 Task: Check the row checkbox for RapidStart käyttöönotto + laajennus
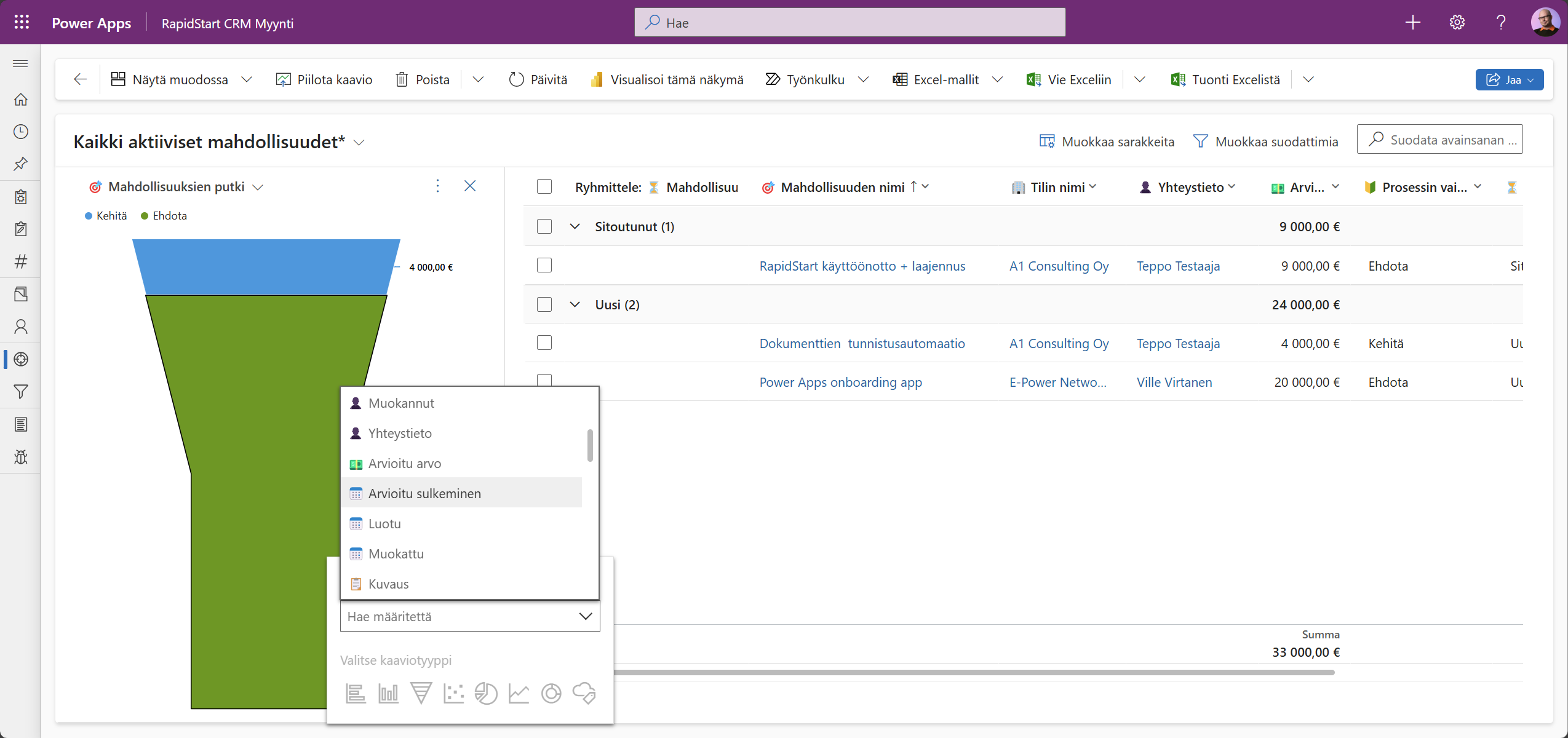tap(544, 265)
